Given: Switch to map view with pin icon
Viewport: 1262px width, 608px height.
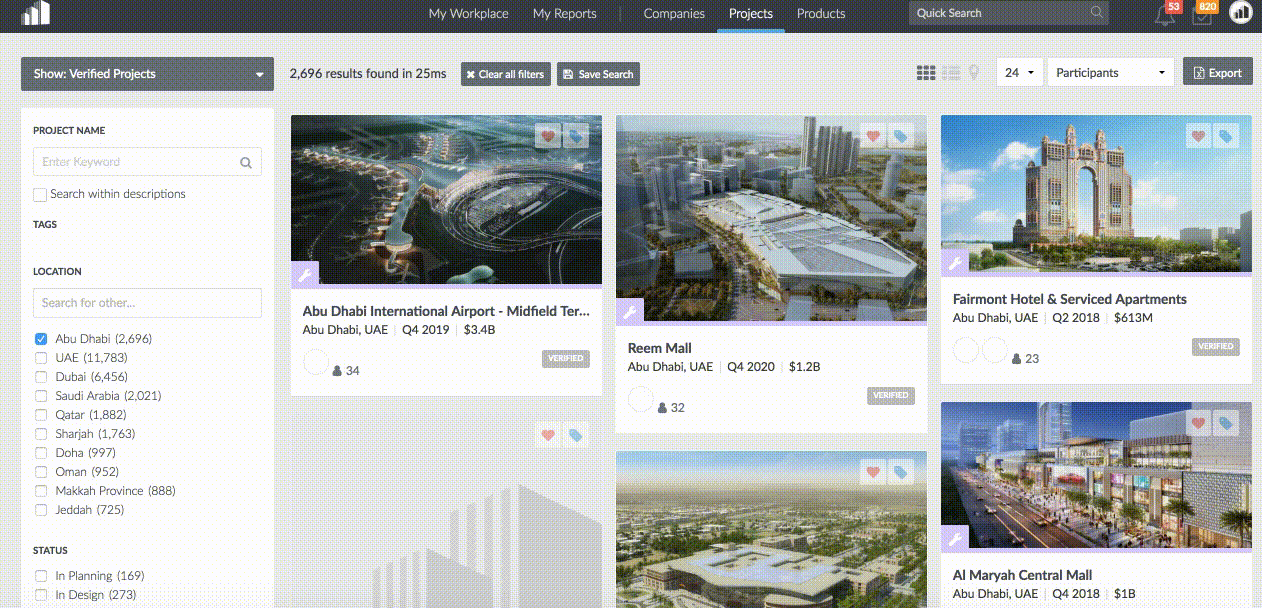Looking at the screenshot, I should pyautogui.click(x=974, y=73).
